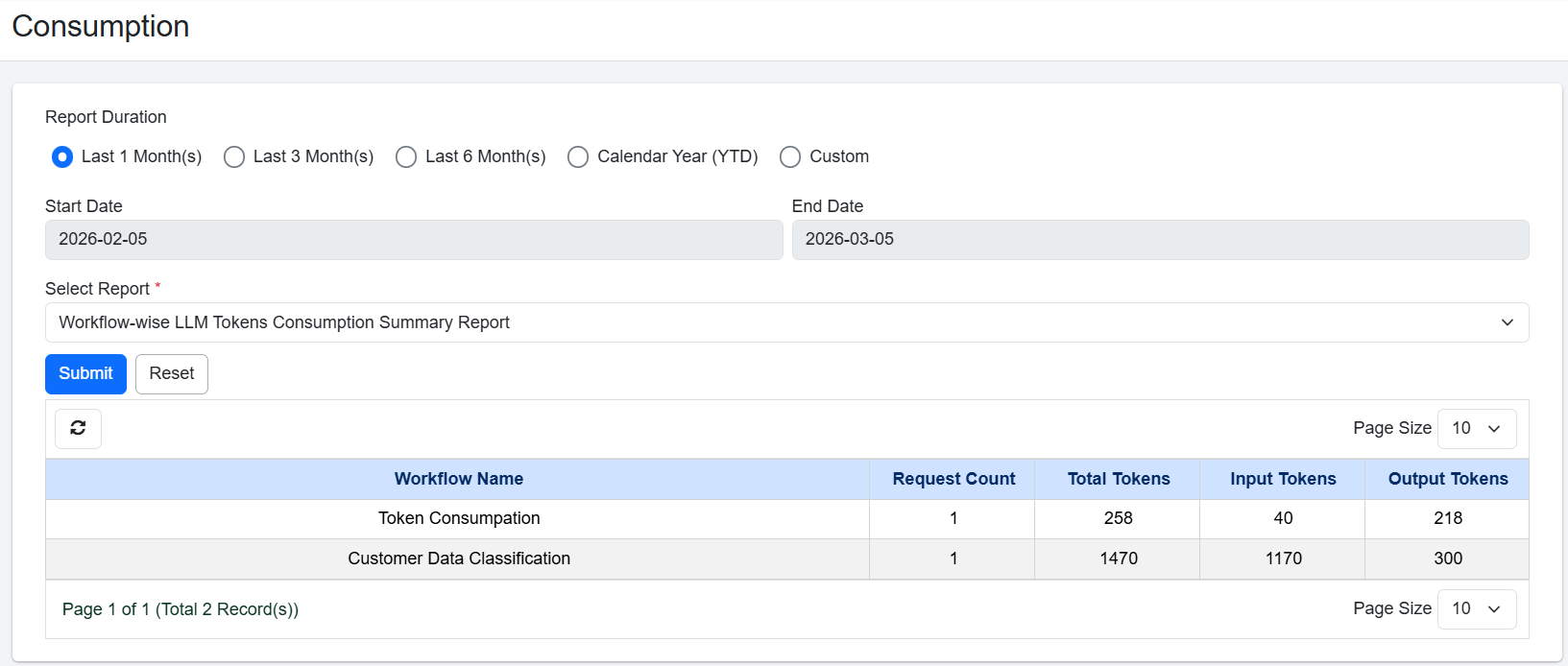1568x666 pixels.
Task: Select the Customer Data Classification workflow name
Action: 459,559
